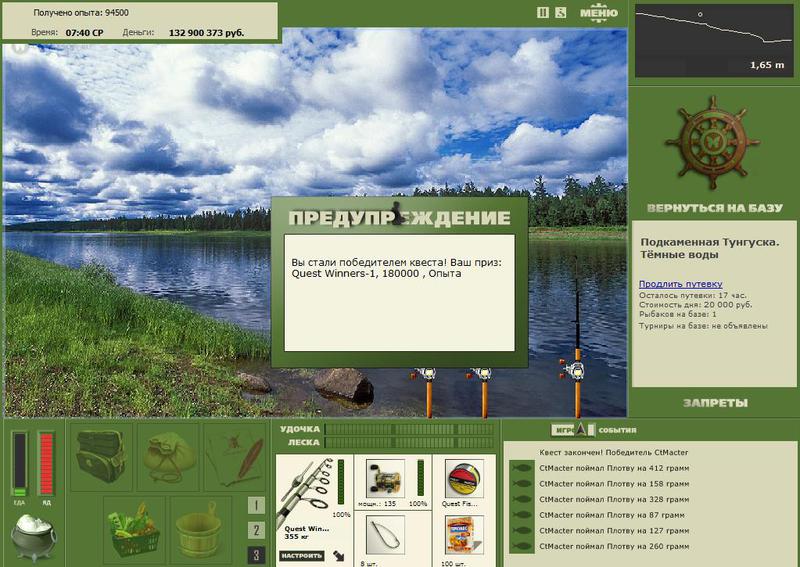Click the УДОЧКА tension indicator bar

click(x=409, y=429)
